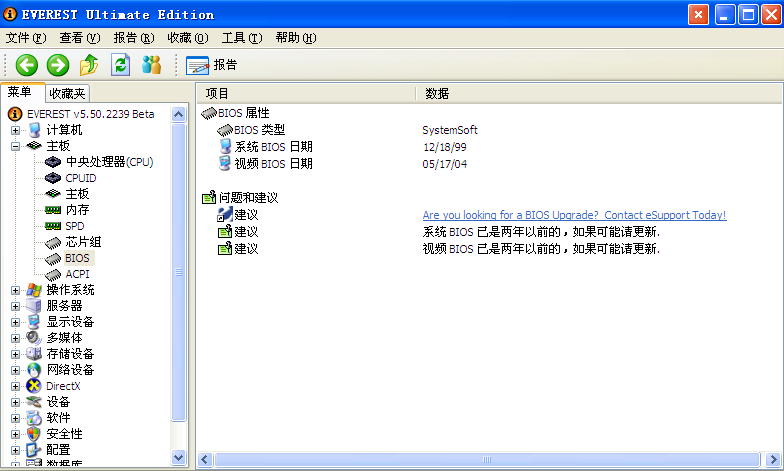
Task: Click the 计算机 computer icon
Action: click(34, 130)
